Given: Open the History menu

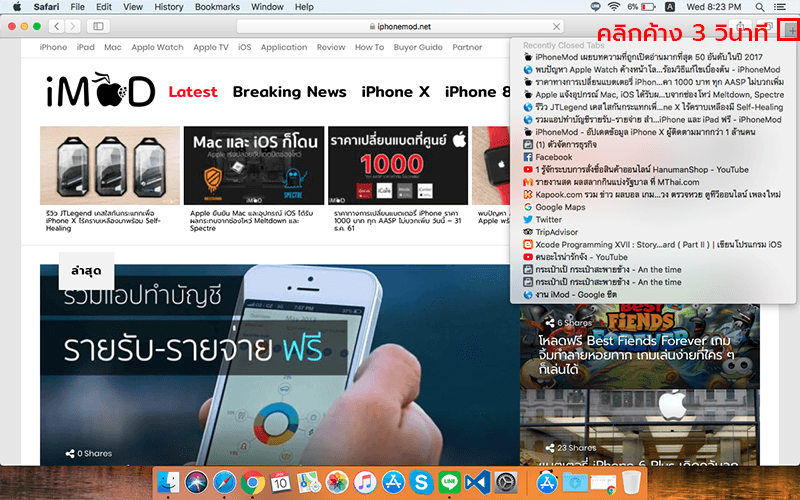Looking at the screenshot, I should click(168, 7).
